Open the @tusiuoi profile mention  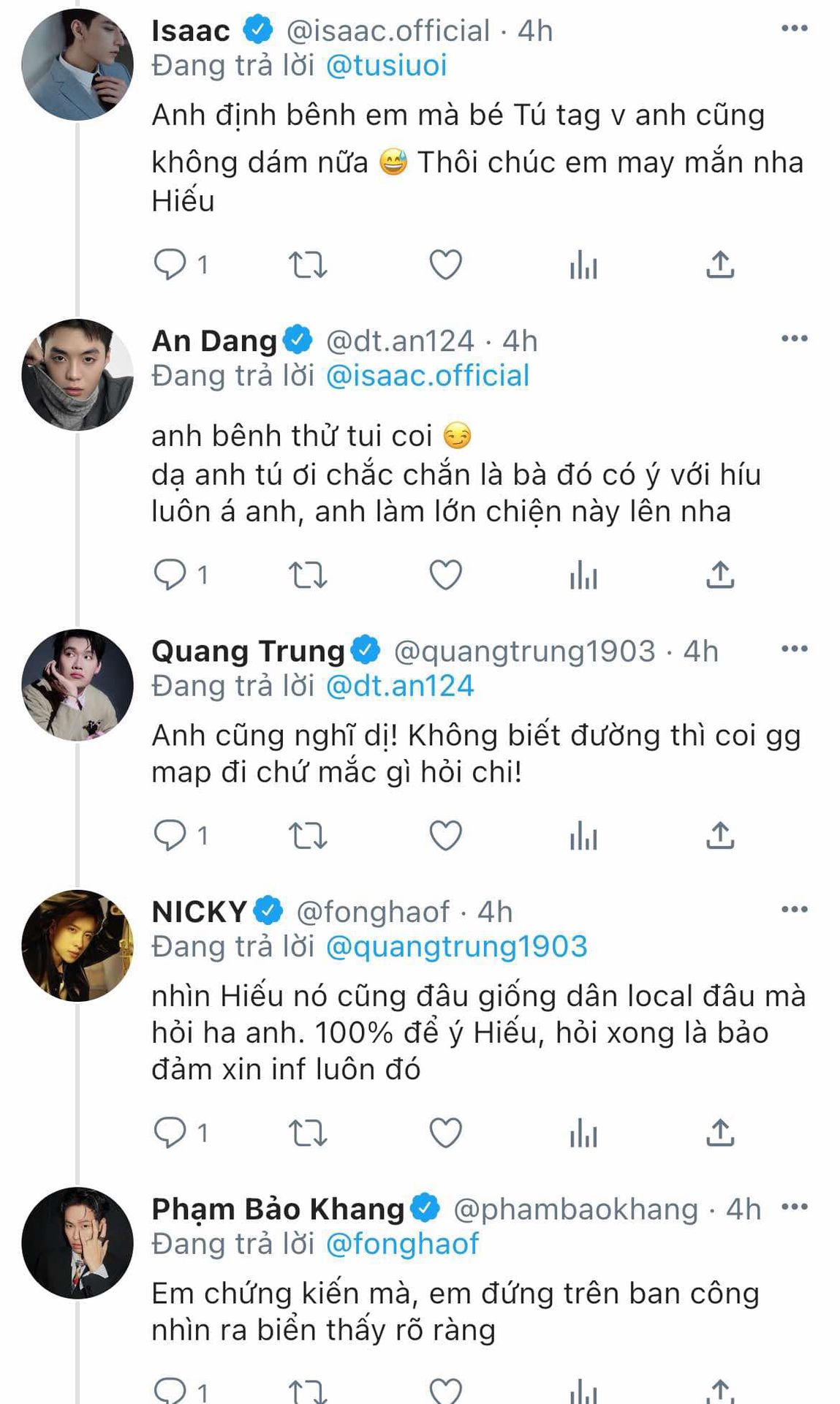tap(386, 66)
